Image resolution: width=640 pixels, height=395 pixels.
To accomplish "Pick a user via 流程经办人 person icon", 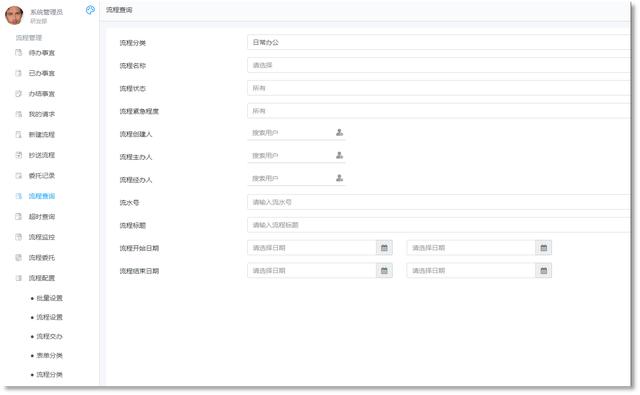I will click(x=339, y=178).
